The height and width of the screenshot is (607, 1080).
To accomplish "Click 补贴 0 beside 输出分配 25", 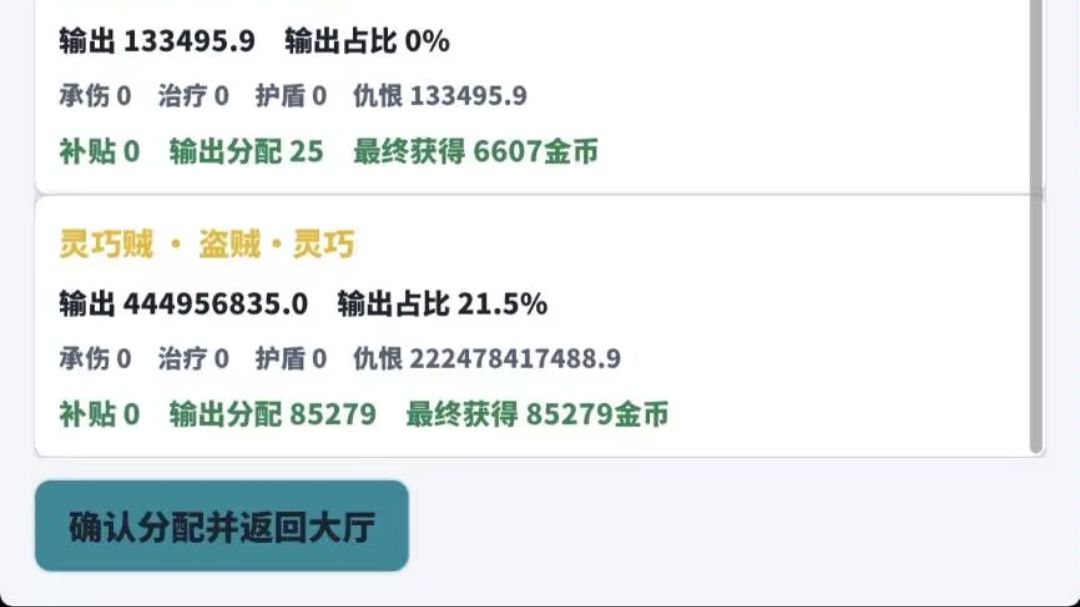I will 99,152.
